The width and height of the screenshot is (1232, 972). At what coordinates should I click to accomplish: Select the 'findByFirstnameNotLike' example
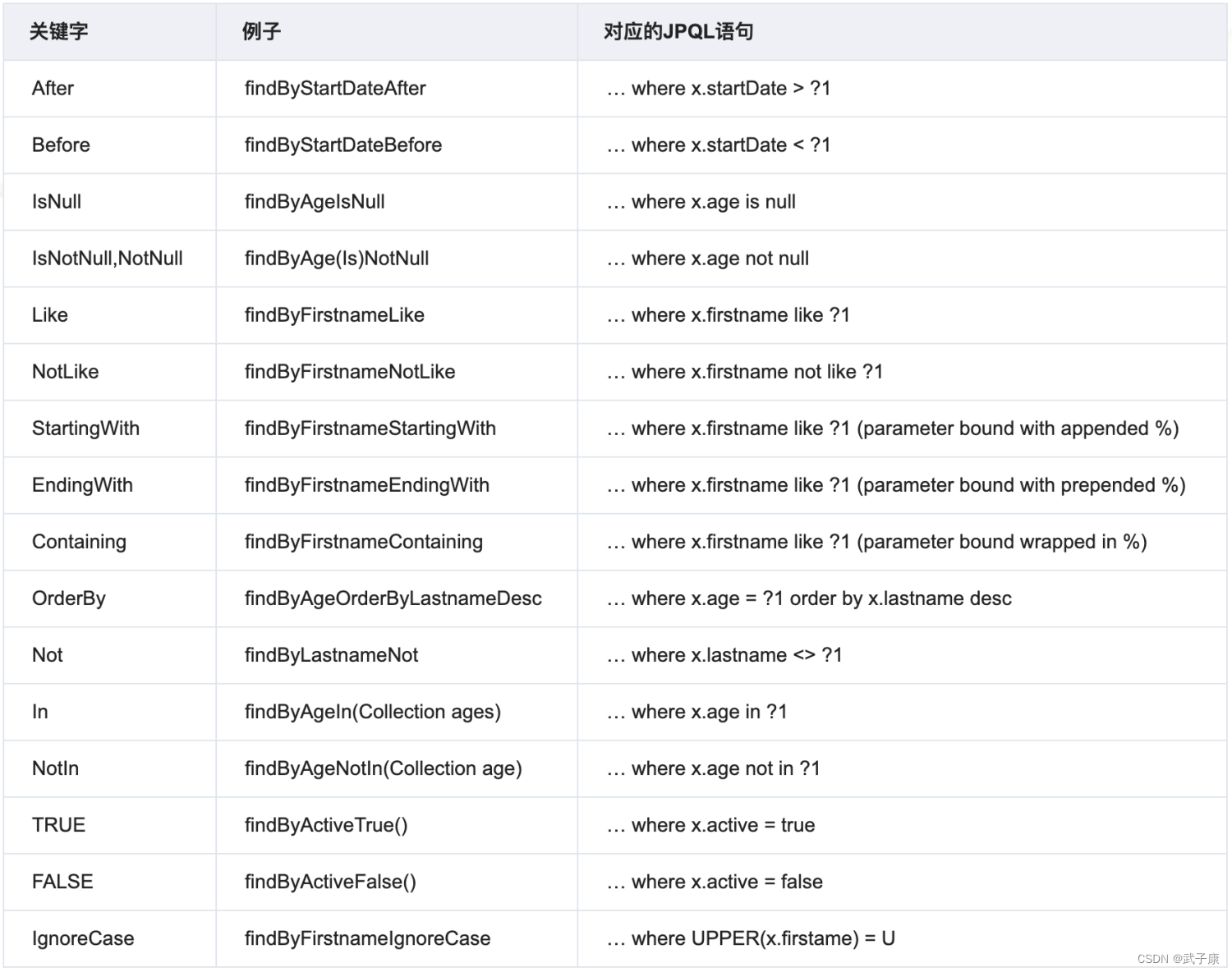[350, 372]
